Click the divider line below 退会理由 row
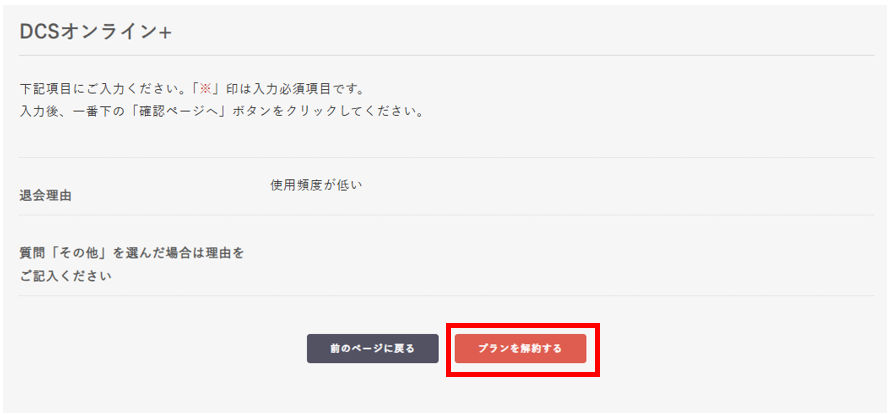The height and width of the screenshot is (414, 888). (446, 215)
